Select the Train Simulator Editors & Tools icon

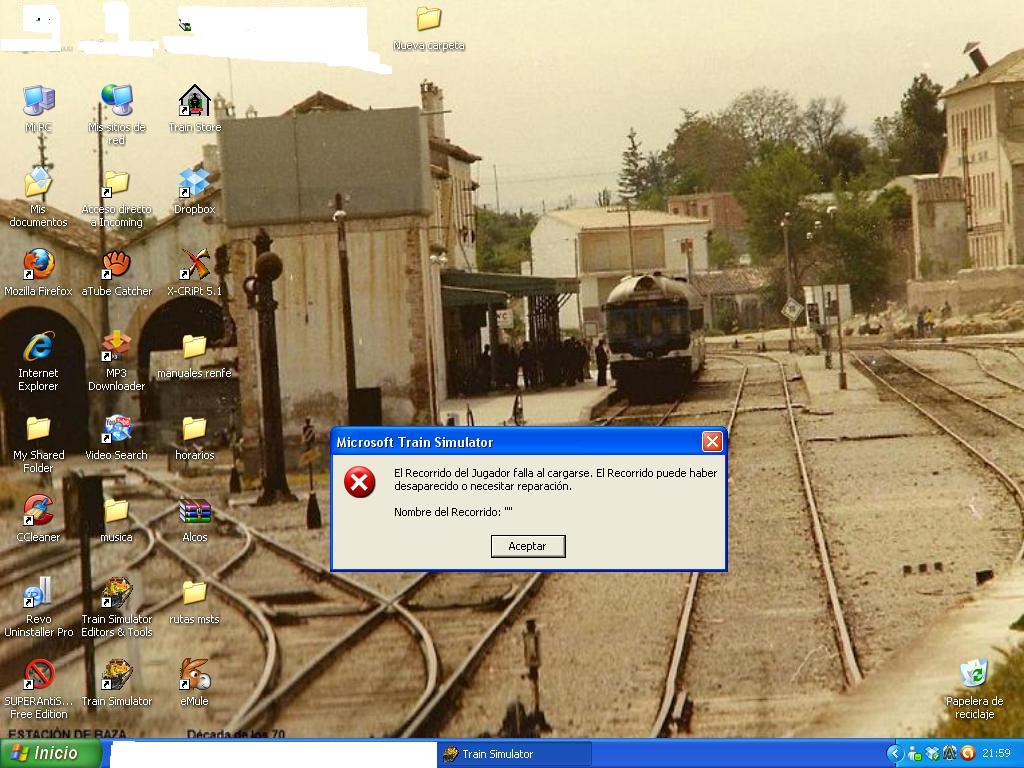click(117, 593)
